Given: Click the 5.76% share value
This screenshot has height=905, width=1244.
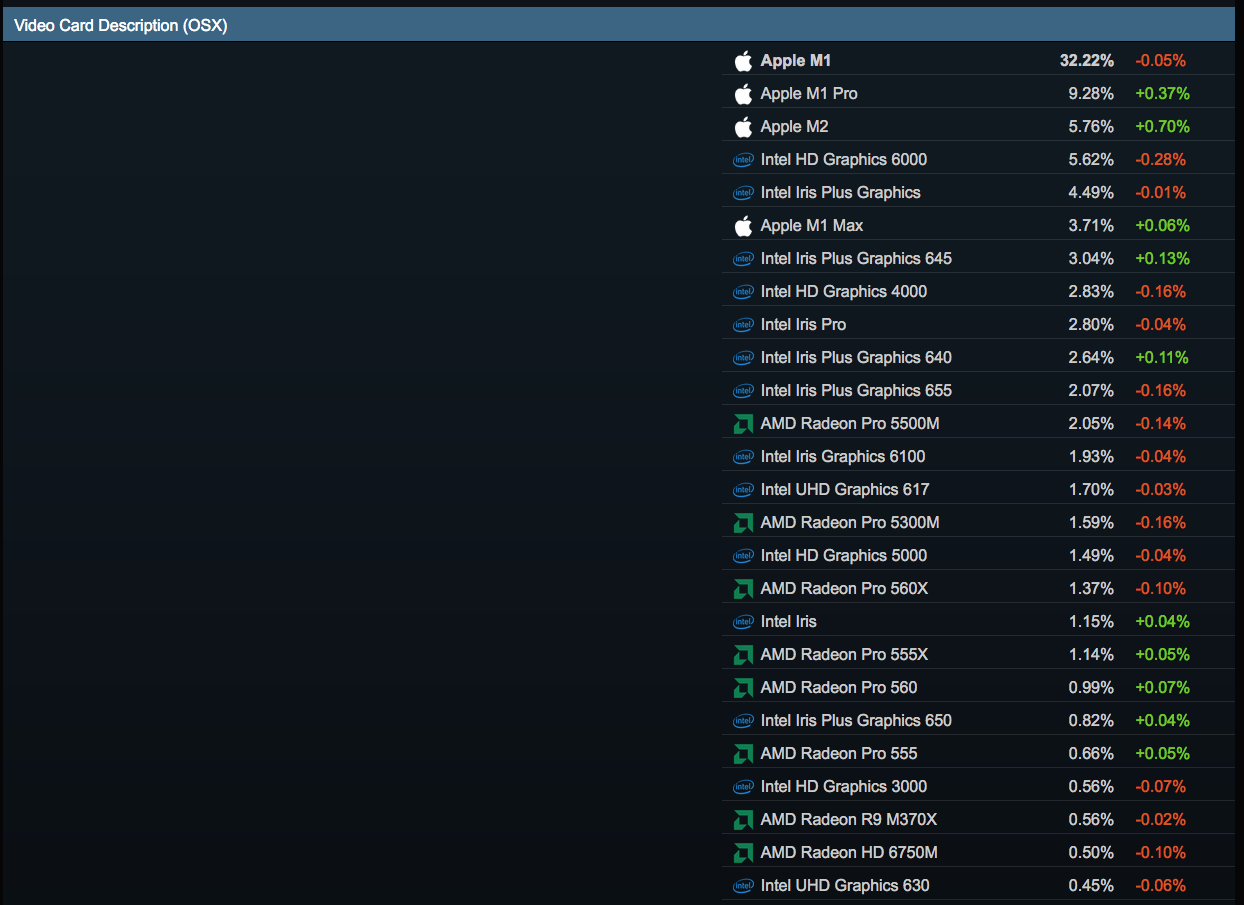Looking at the screenshot, I should [x=1091, y=127].
